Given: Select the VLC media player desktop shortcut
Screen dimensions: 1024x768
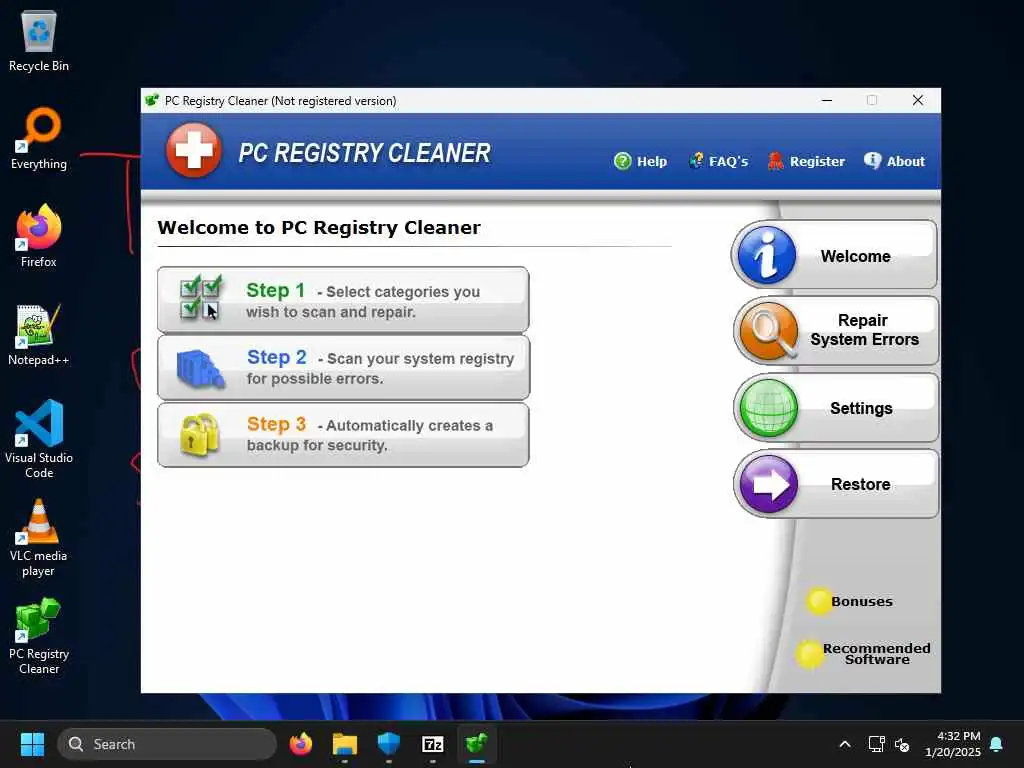Looking at the screenshot, I should pyautogui.click(x=39, y=538).
